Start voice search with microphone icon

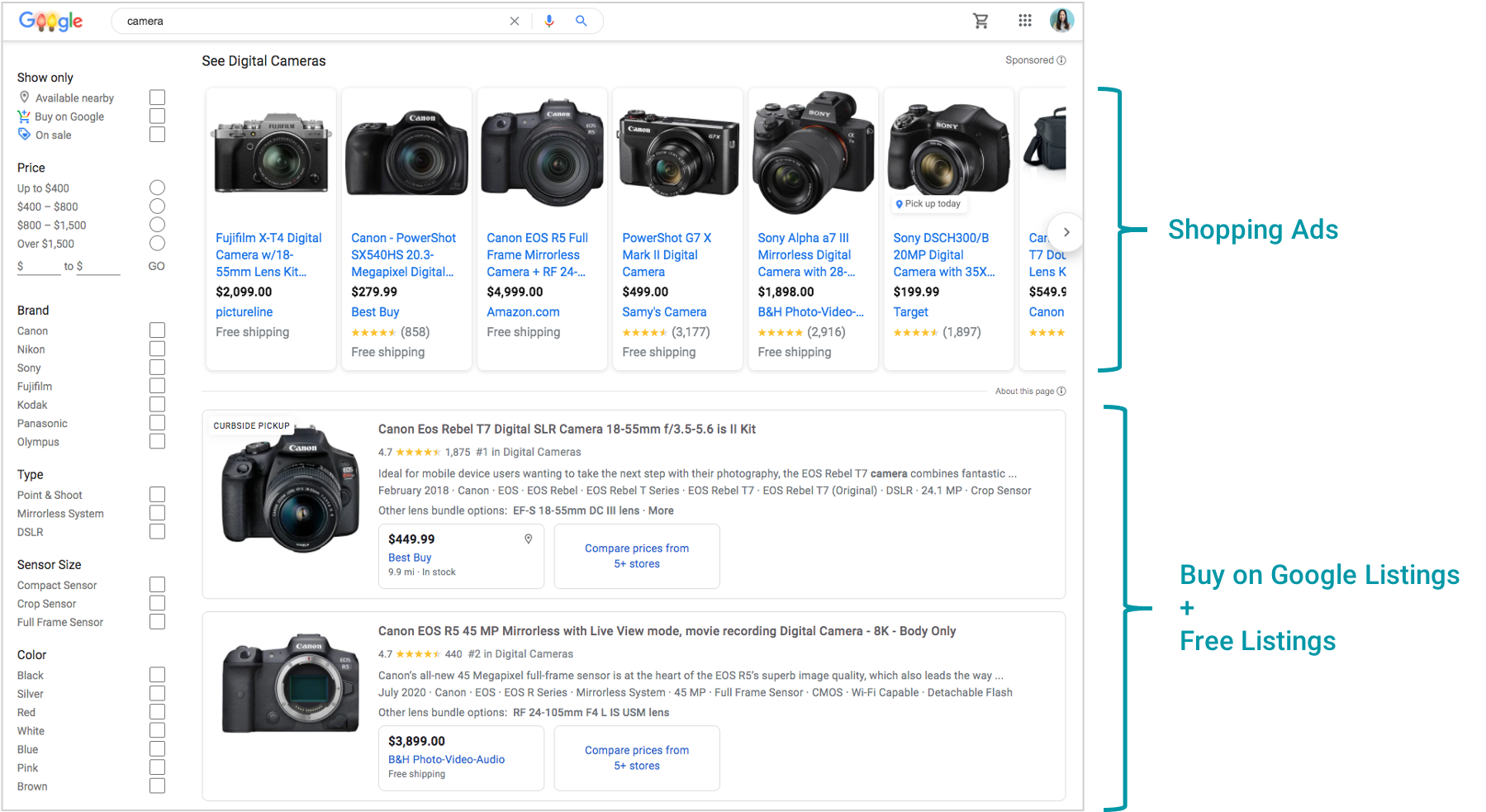549,21
